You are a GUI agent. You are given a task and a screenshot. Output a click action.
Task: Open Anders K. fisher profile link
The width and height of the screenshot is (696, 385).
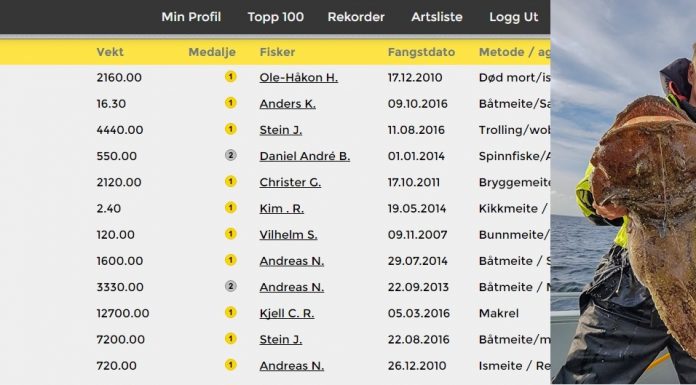288,104
